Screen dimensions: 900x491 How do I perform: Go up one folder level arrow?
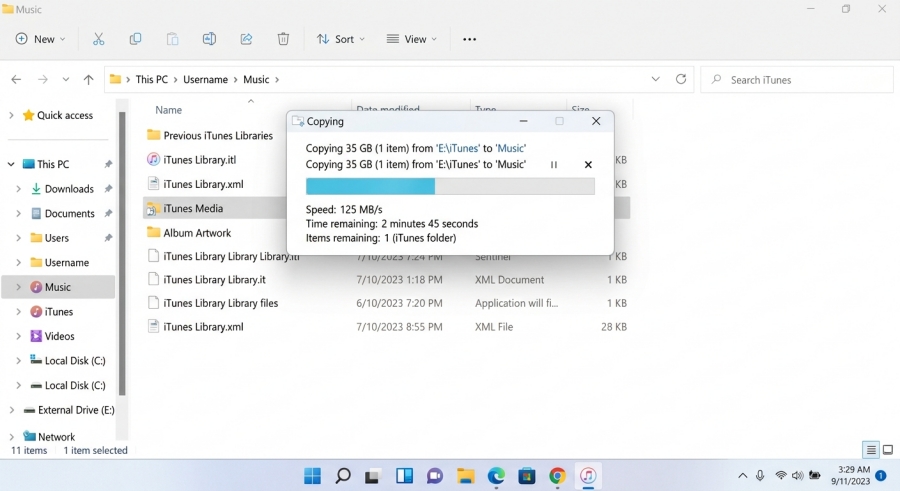[88, 80]
